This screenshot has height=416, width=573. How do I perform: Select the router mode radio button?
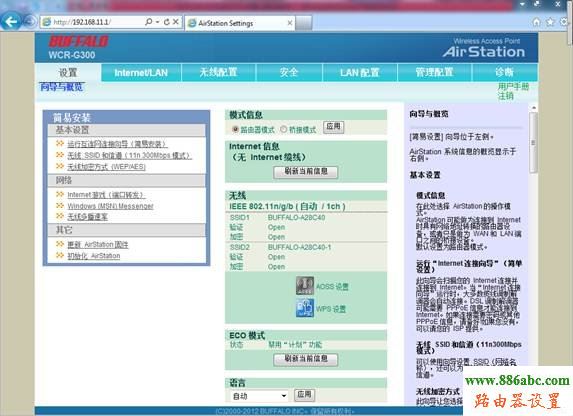click(x=235, y=129)
